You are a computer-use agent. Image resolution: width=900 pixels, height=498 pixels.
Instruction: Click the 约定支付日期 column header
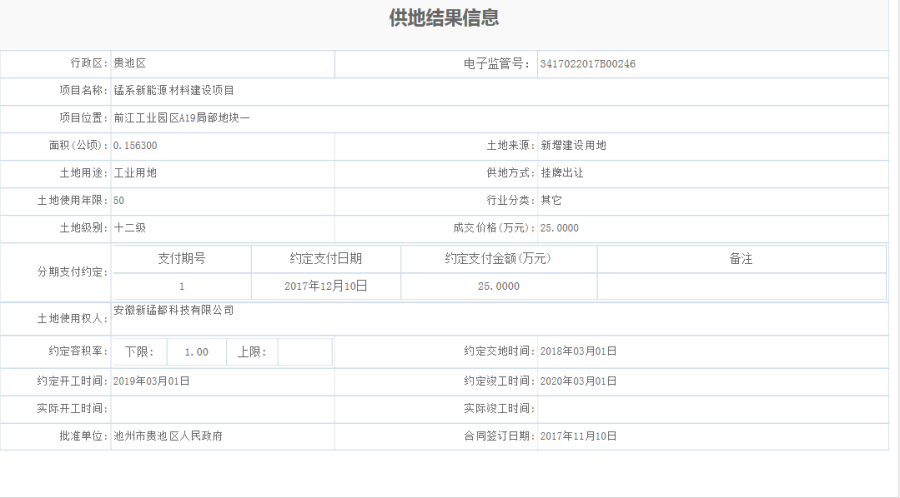point(326,258)
